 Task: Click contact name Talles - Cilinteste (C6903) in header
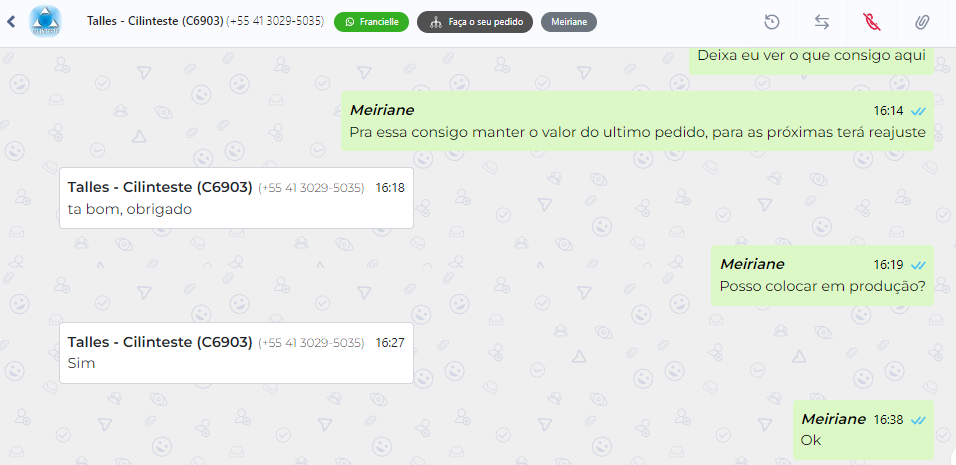155,21
